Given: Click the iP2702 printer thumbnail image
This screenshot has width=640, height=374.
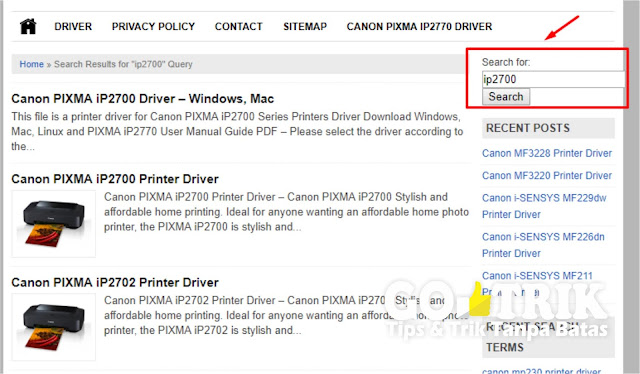Looking at the screenshot, I should pyautogui.click(x=53, y=327).
